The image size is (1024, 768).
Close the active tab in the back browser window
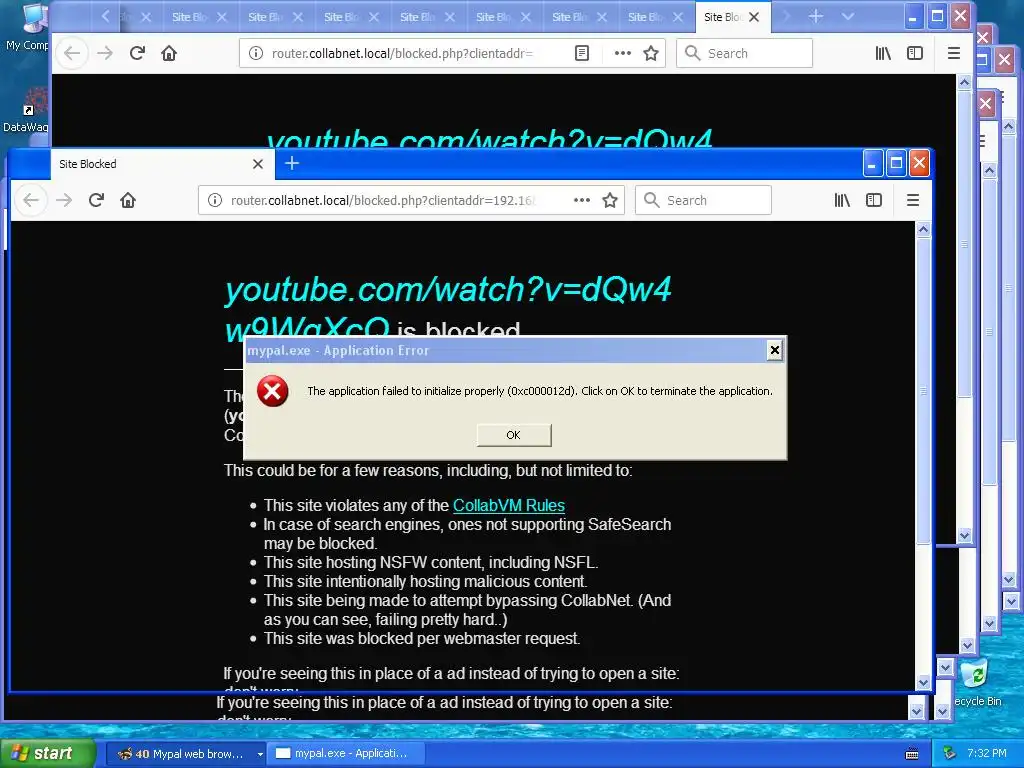click(754, 17)
